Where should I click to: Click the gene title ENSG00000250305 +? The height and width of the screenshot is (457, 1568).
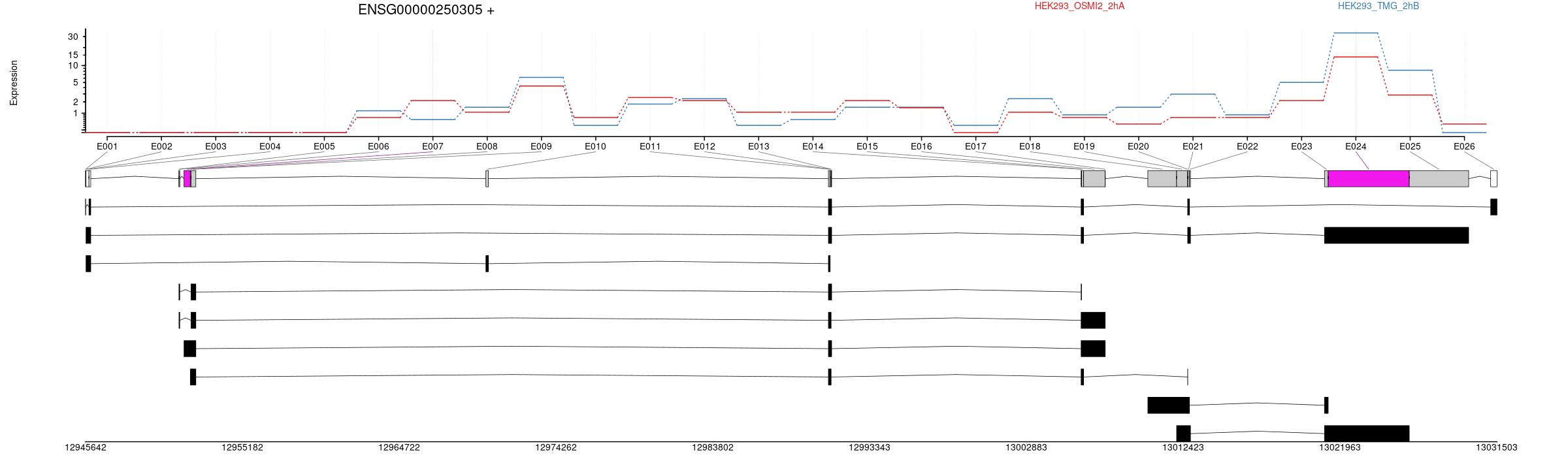tap(426, 10)
